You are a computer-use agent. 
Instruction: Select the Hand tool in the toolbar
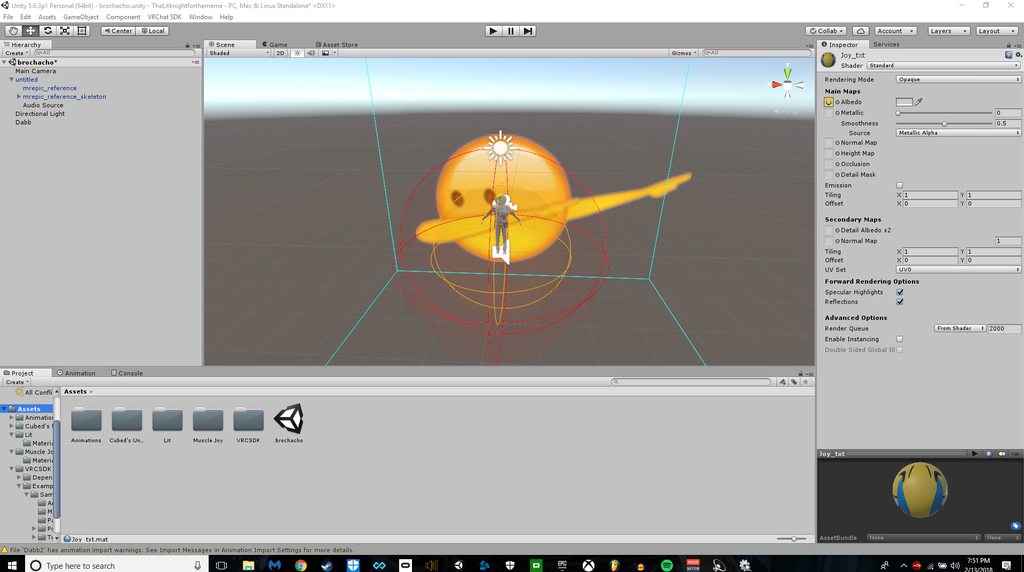tap(13, 31)
